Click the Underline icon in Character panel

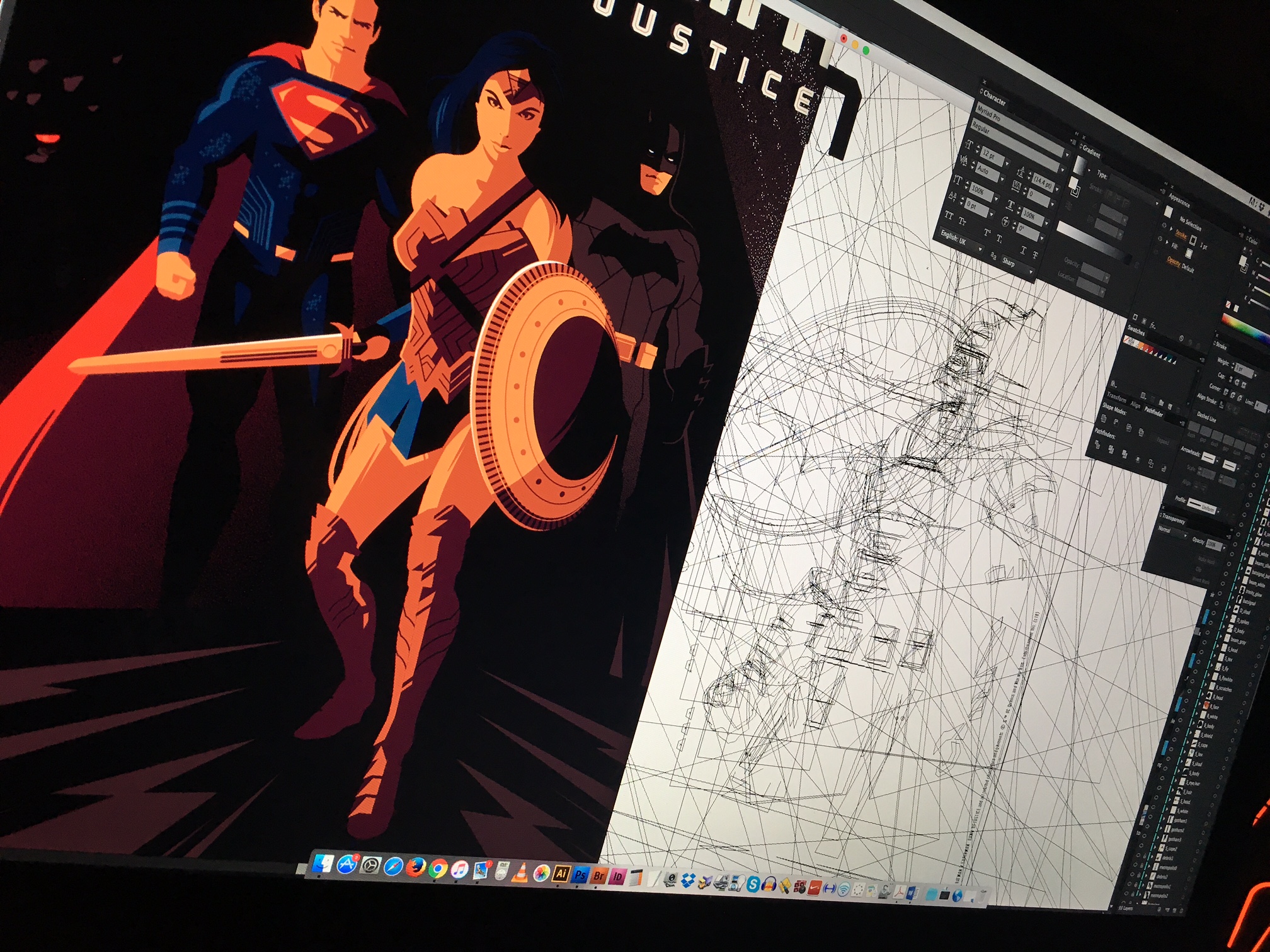pyautogui.click(x=1024, y=250)
